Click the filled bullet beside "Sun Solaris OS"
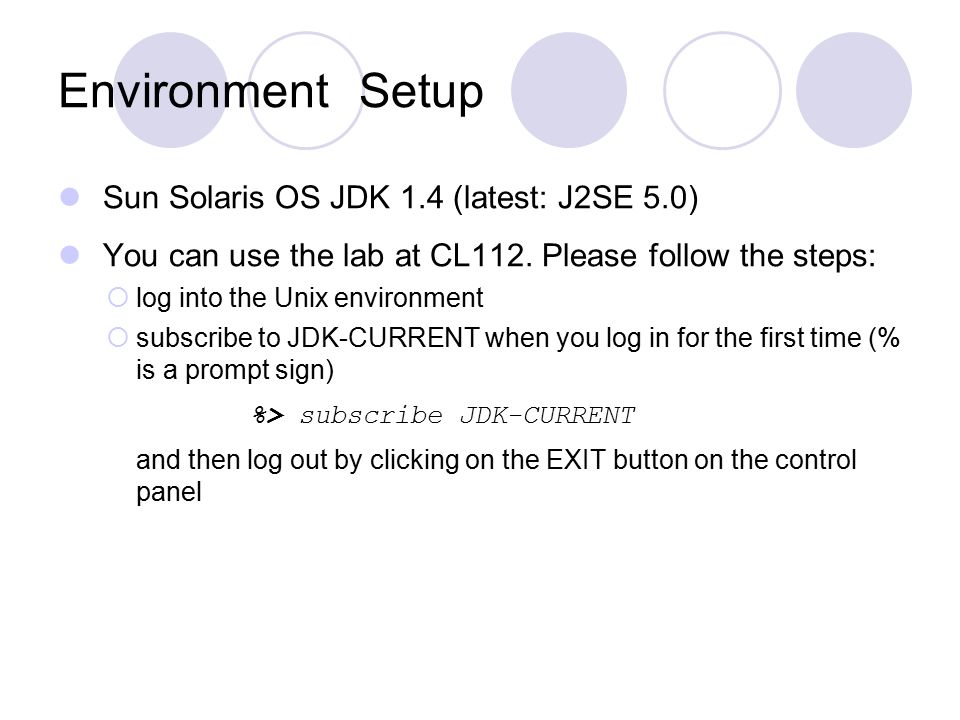This screenshot has height=720, width=960. (x=70, y=197)
